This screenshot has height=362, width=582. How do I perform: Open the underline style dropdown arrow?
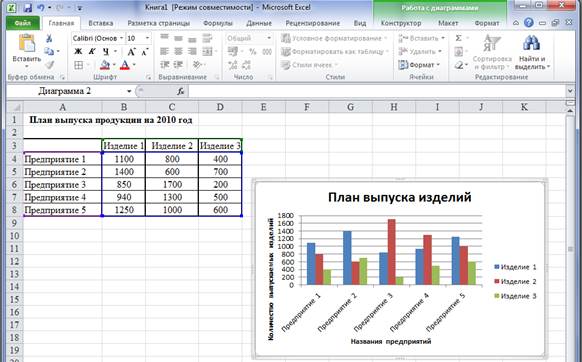tap(115, 52)
